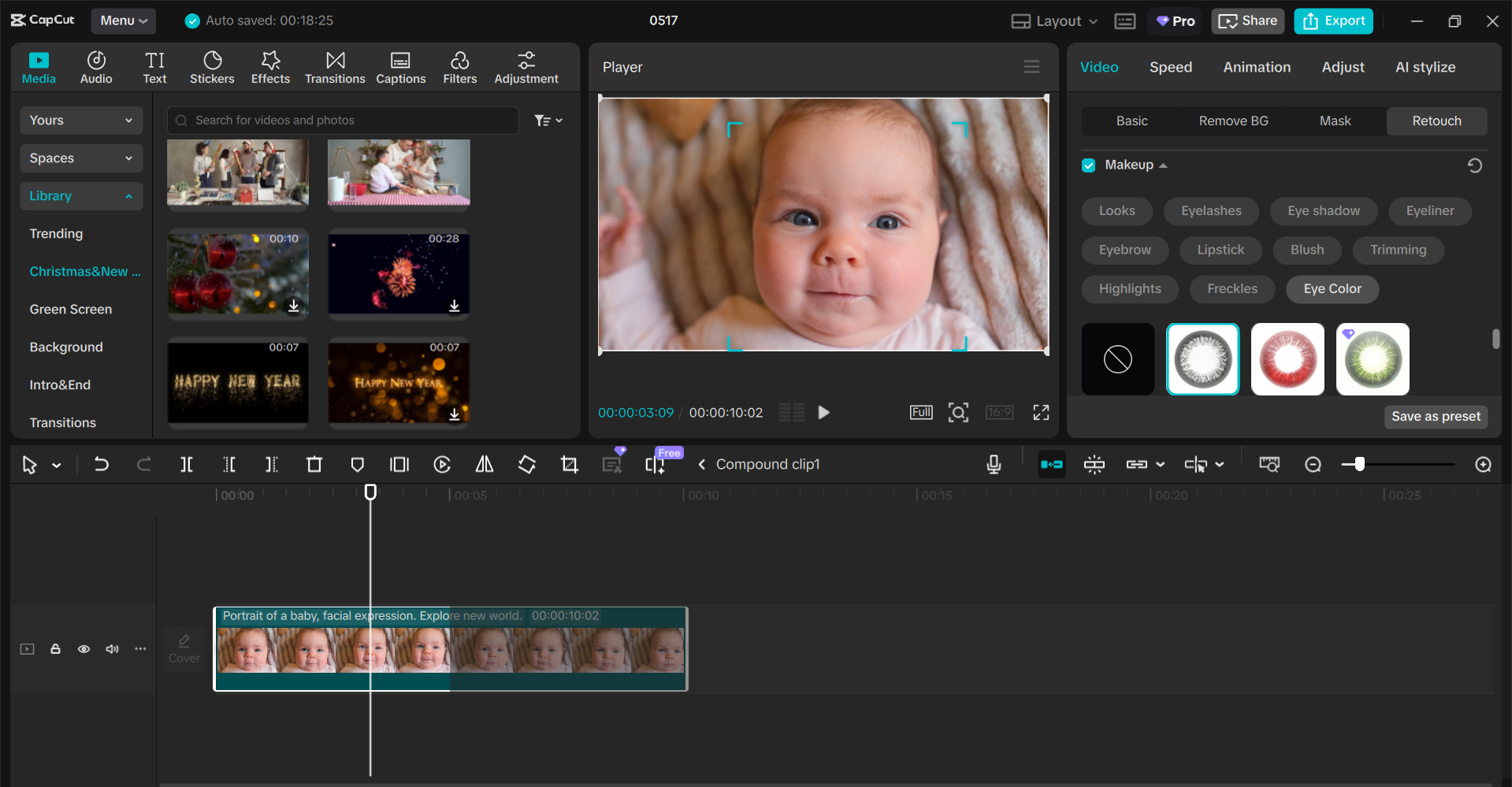Select the green Eye Color swatch thumbnail
Viewport: 1512px width, 787px height.
point(1372,358)
